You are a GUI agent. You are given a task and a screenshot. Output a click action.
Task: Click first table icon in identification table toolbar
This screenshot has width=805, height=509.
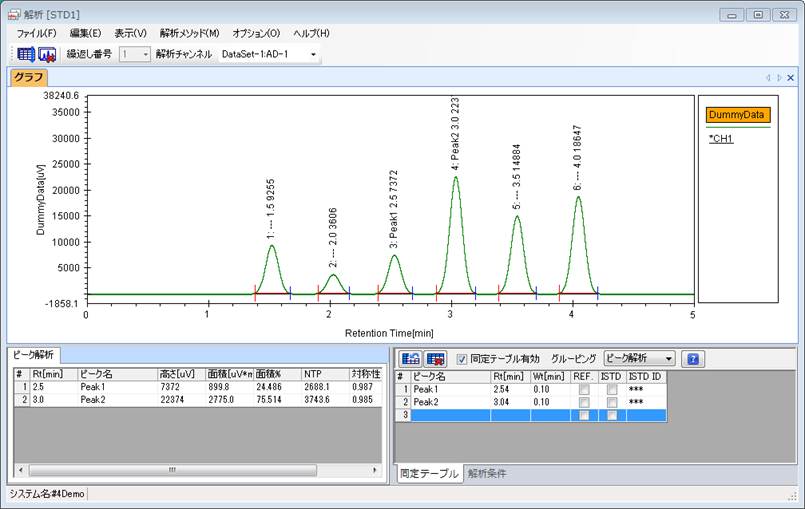[410, 358]
